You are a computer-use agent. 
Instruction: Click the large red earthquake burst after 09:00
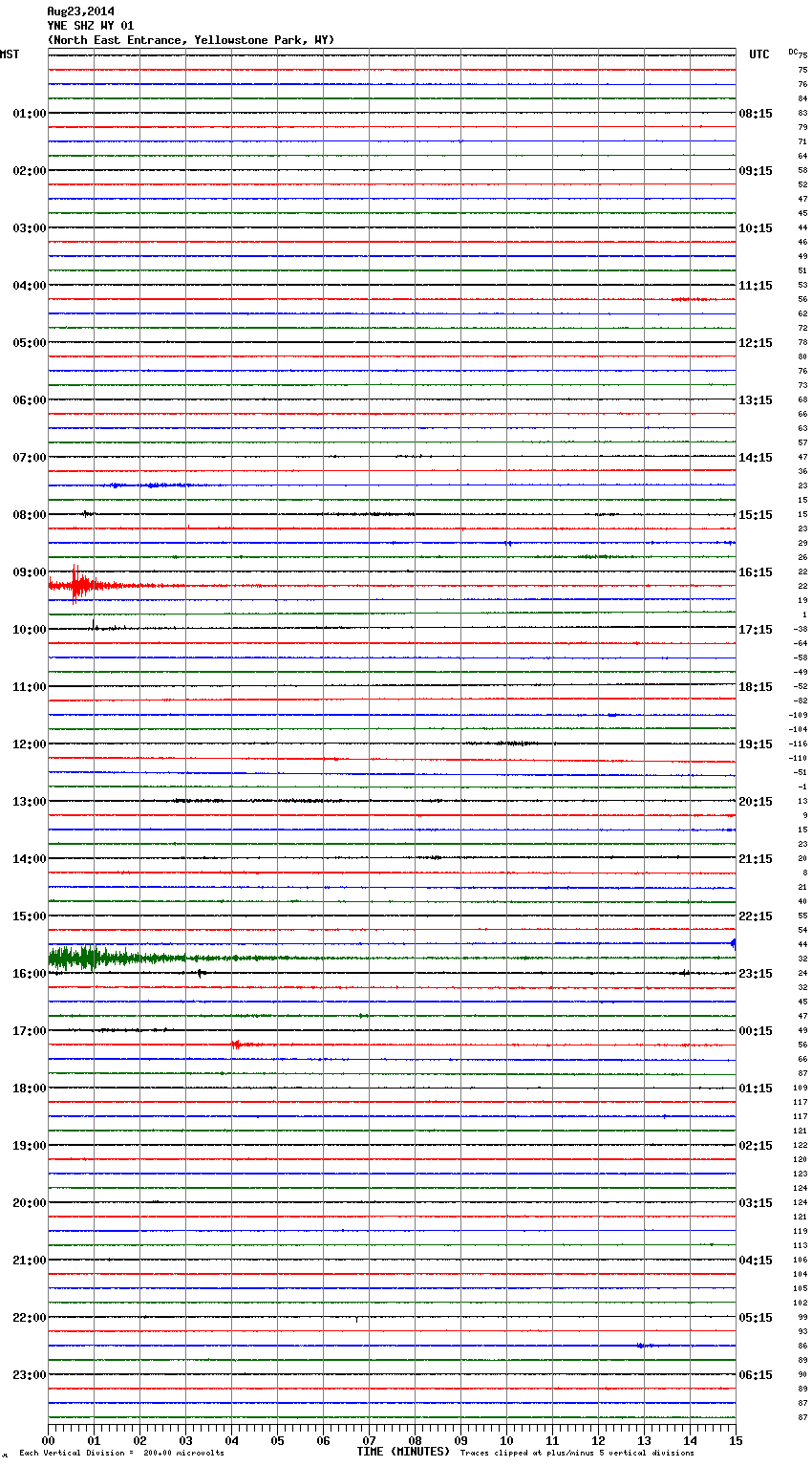(x=81, y=585)
